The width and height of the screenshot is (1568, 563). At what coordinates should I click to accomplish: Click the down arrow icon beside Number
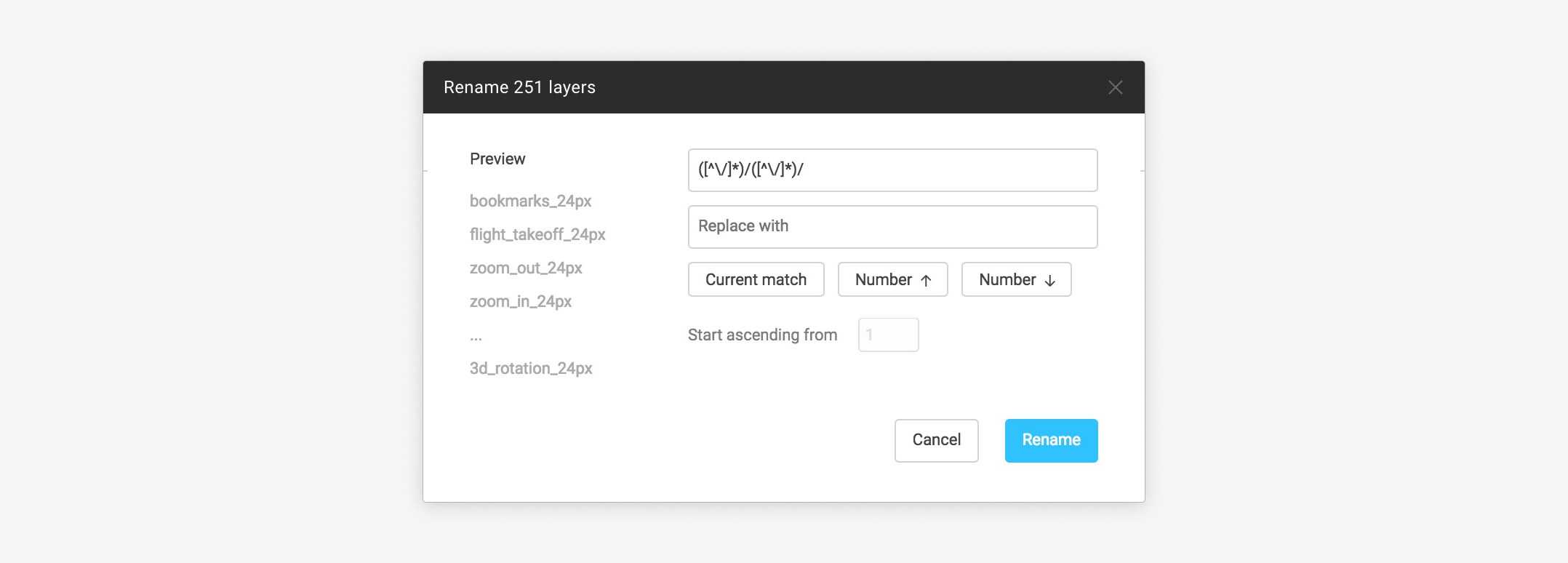(1049, 281)
